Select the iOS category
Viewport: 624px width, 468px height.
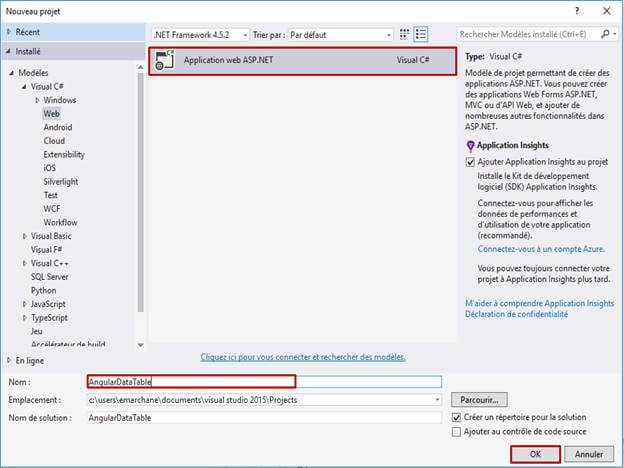point(50,168)
